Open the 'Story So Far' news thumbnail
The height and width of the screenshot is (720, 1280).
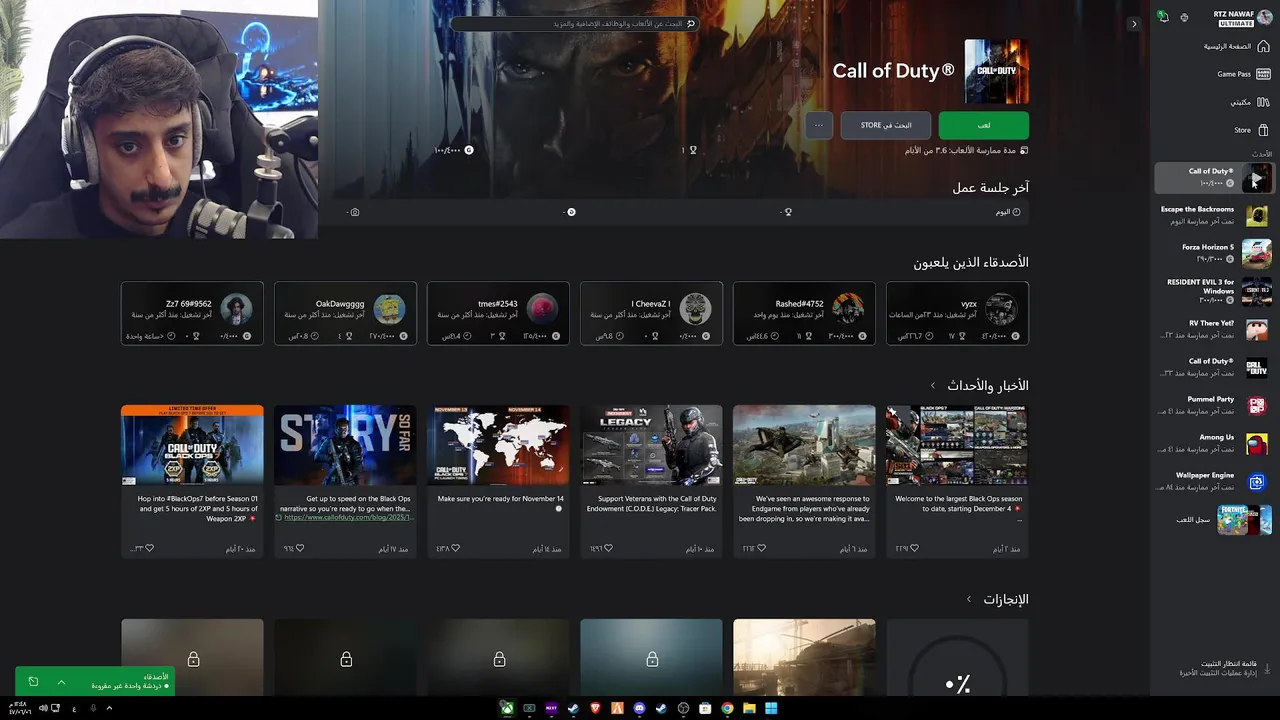coord(345,445)
